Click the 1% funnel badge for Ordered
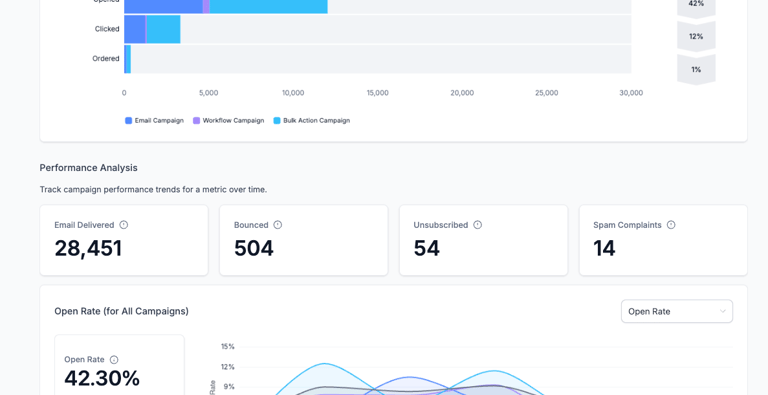 pyautogui.click(x=696, y=70)
